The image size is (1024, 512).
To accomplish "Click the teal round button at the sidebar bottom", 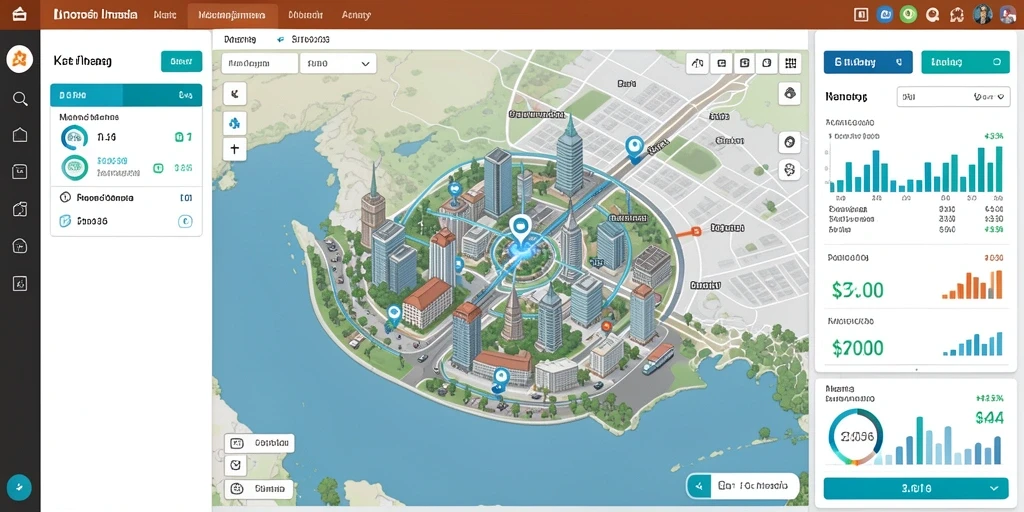I will [x=20, y=487].
